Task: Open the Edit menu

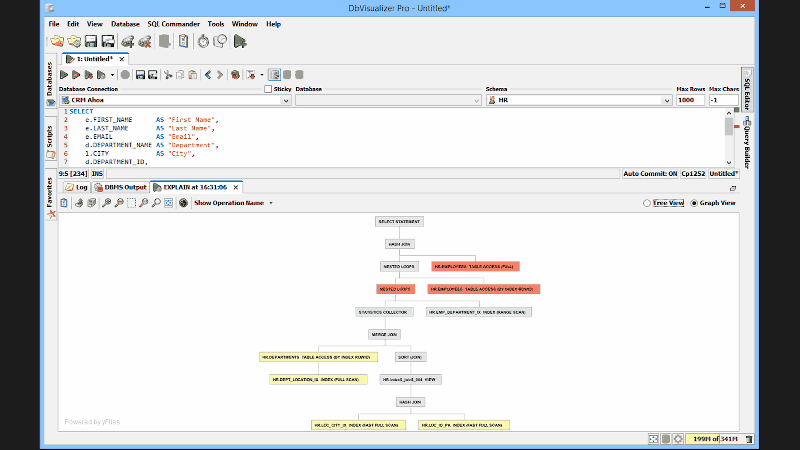Action: tap(73, 24)
